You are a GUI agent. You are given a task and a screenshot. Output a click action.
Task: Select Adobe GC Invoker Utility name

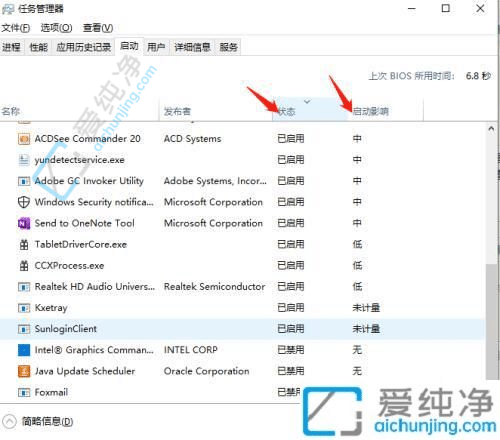click(x=89, y=181)
